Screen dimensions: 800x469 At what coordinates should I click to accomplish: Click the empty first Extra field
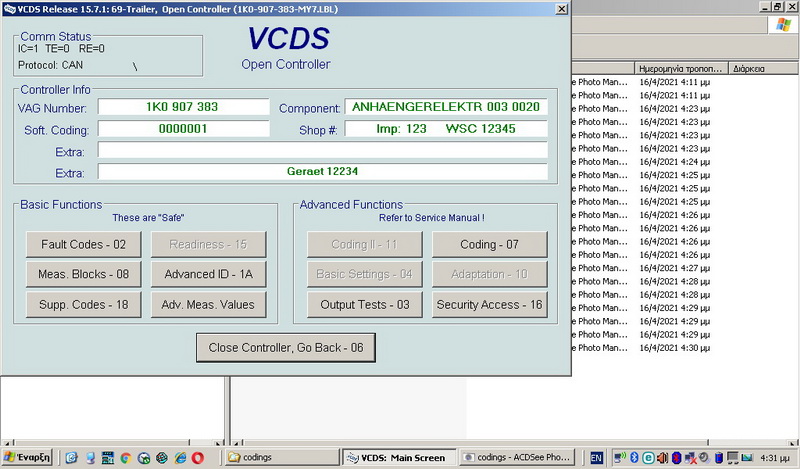point(322,150)
